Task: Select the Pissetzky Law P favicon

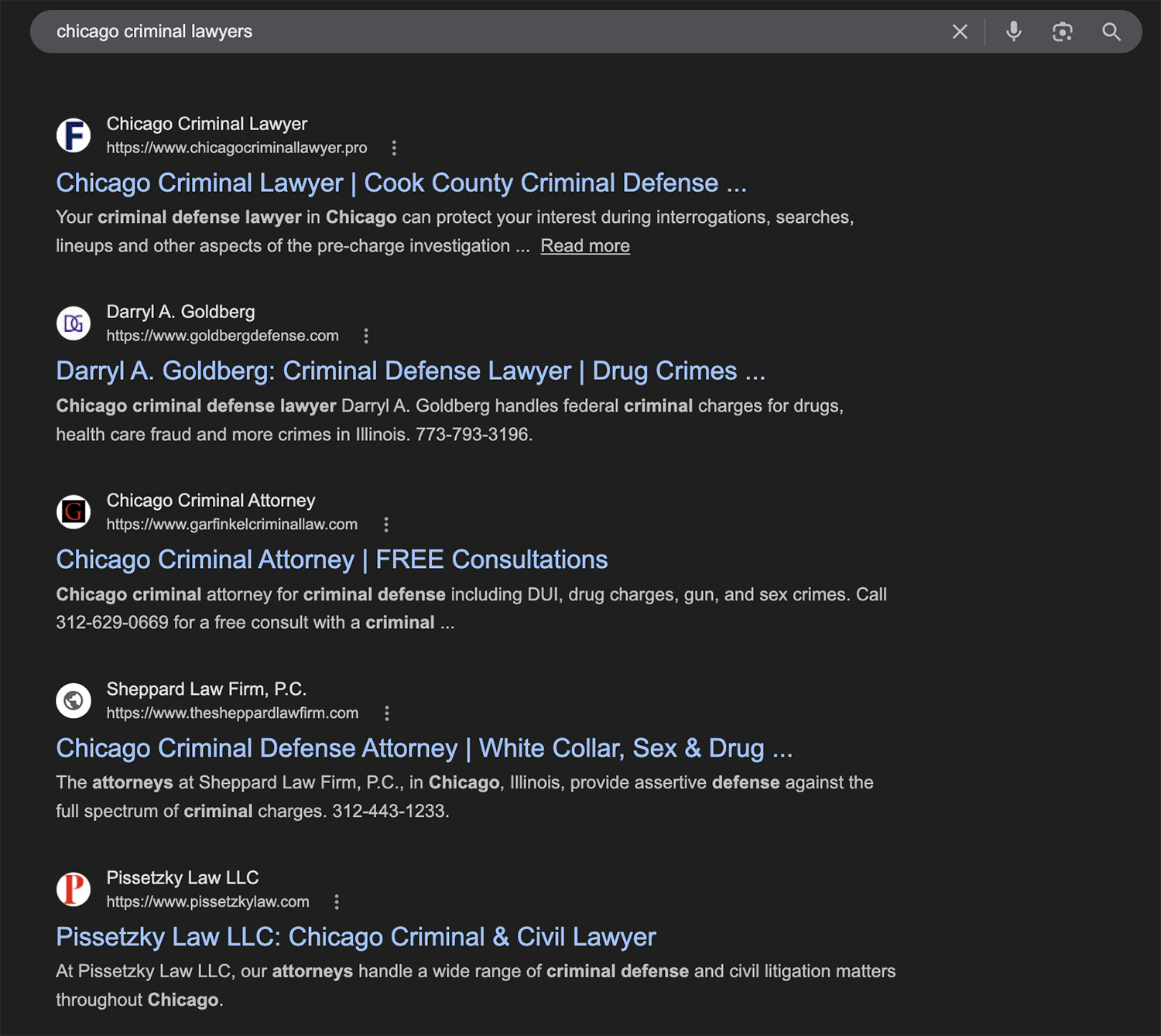Action: pyautogui.click(x=74, y=889)
